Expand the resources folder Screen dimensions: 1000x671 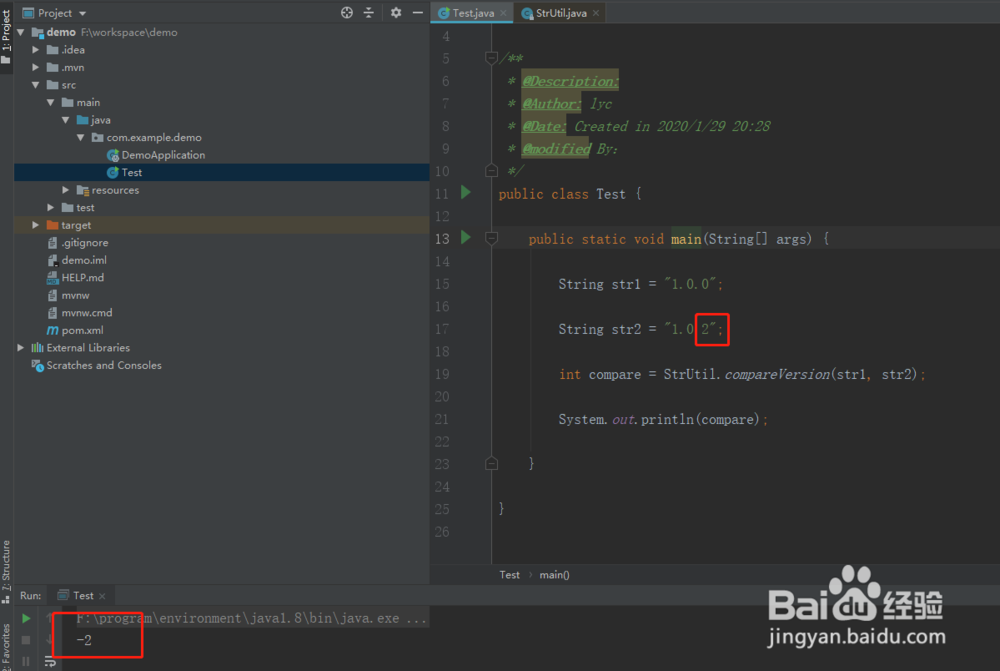pos(66,190)
